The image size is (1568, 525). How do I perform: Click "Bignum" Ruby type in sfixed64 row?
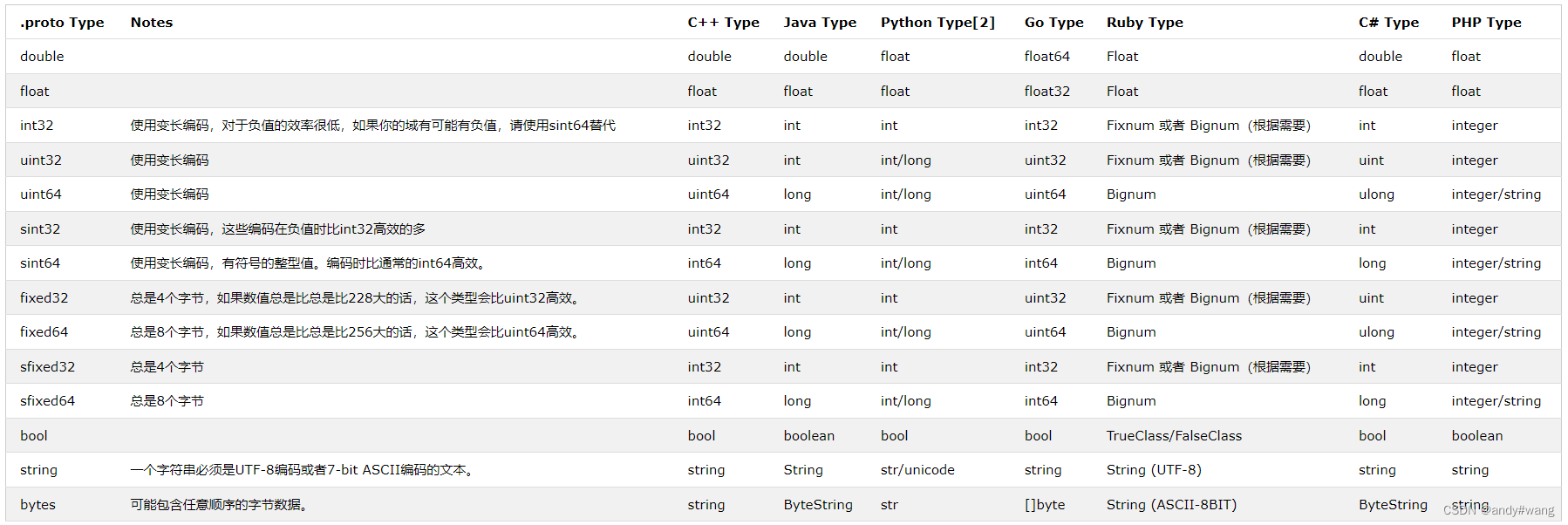1131,401
